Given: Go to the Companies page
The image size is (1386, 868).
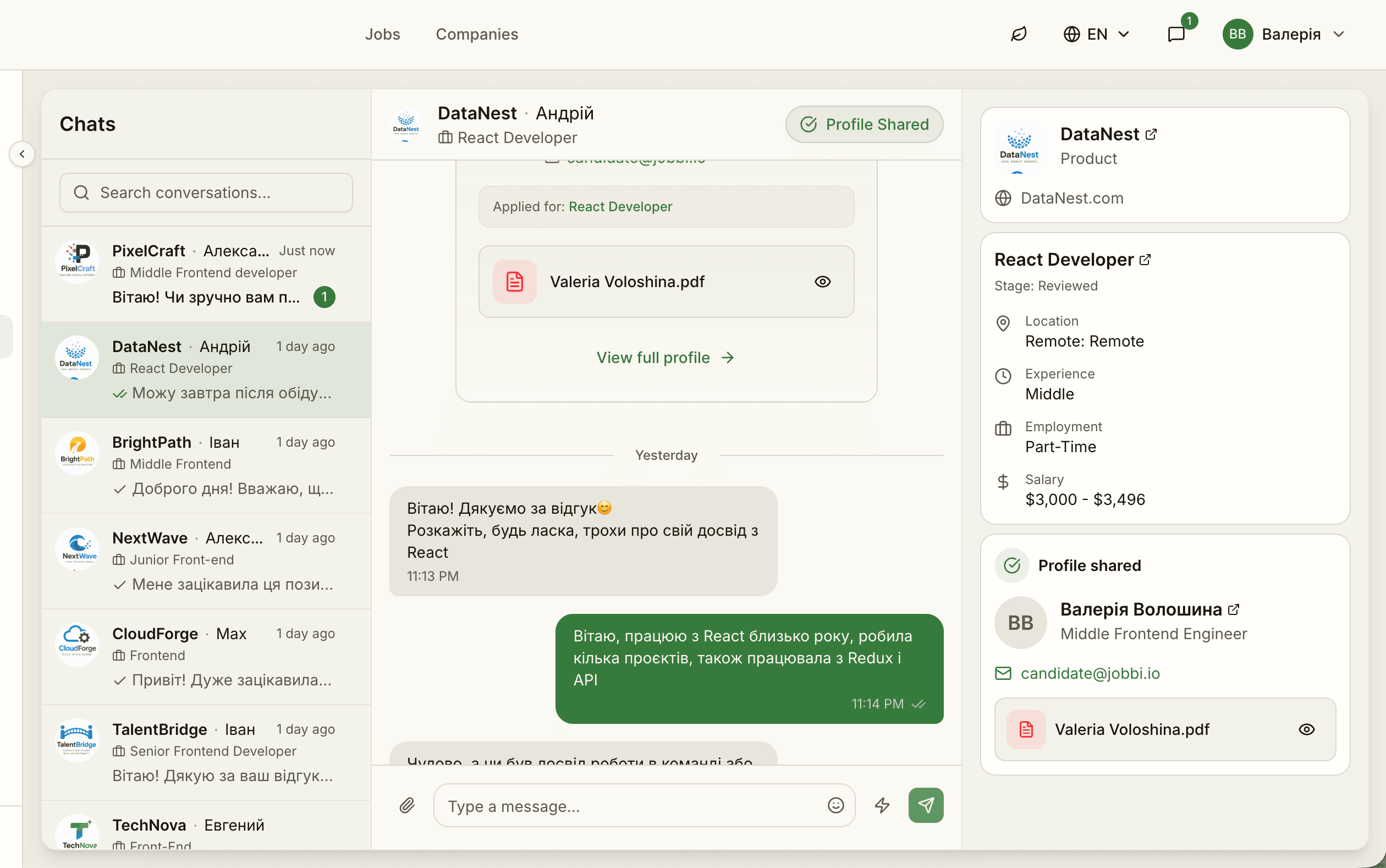Looking at the screenshot, I should (x=477, y=34).
